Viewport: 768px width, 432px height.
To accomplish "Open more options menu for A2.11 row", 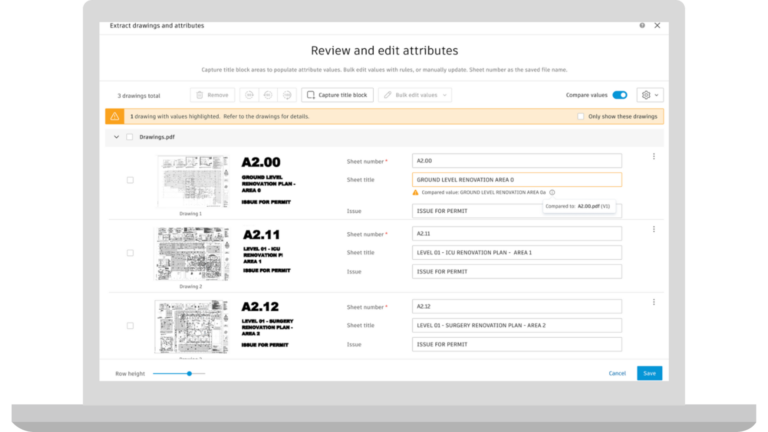I will coord(654,229).
